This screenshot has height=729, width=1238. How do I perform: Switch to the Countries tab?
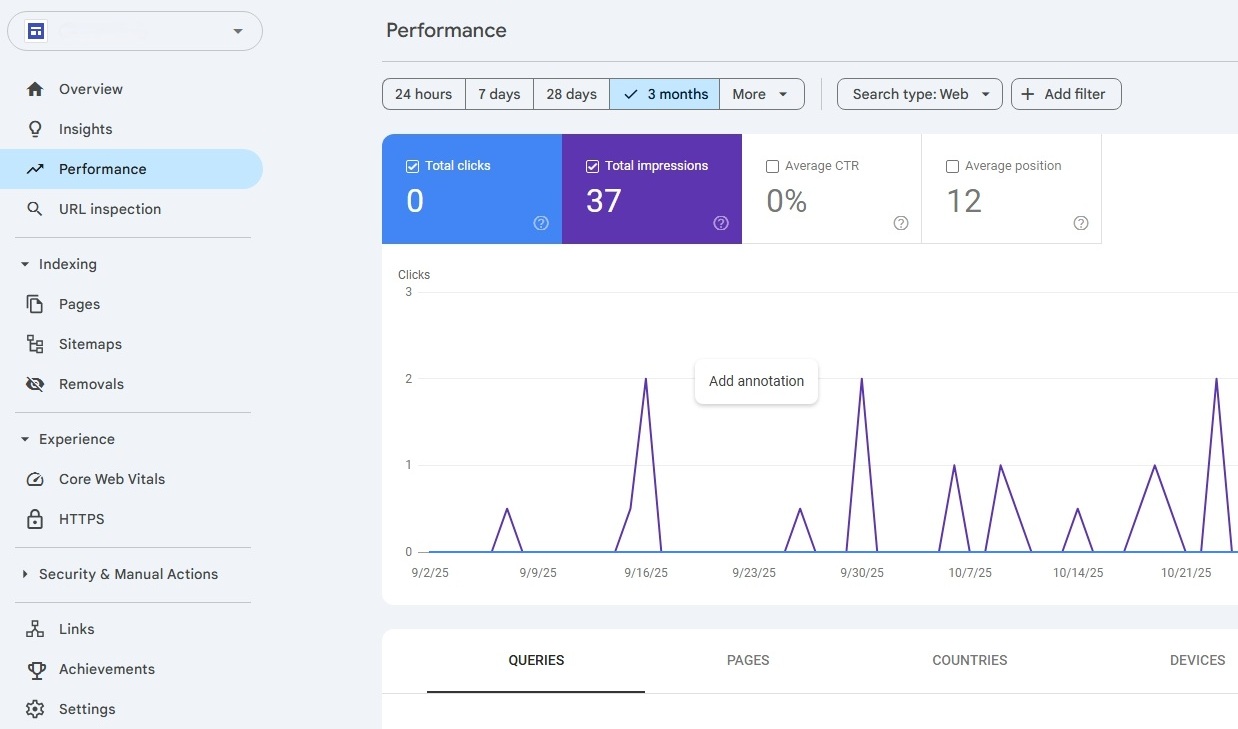[x=970, y=660]
